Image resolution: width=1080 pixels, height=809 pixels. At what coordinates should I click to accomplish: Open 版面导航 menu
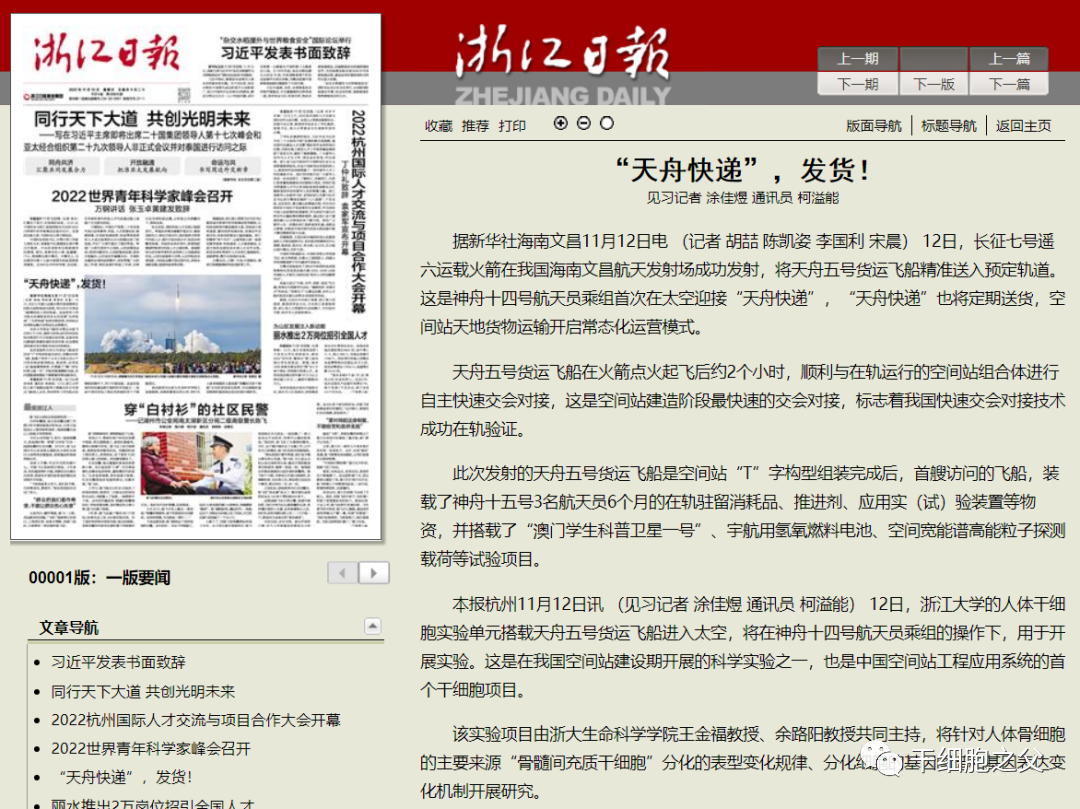(873, 125)
